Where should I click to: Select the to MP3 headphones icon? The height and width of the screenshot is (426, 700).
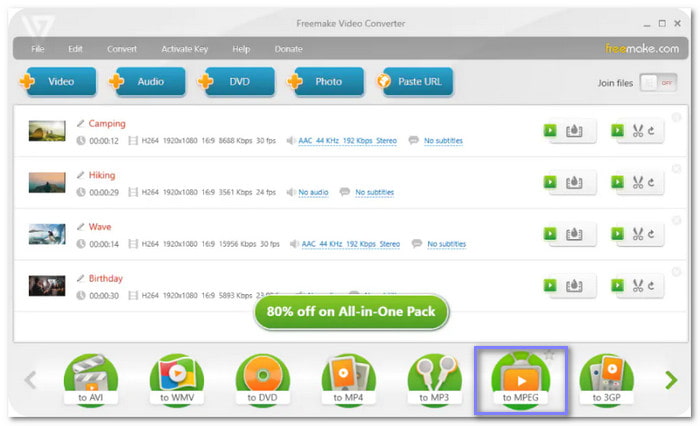435,379
